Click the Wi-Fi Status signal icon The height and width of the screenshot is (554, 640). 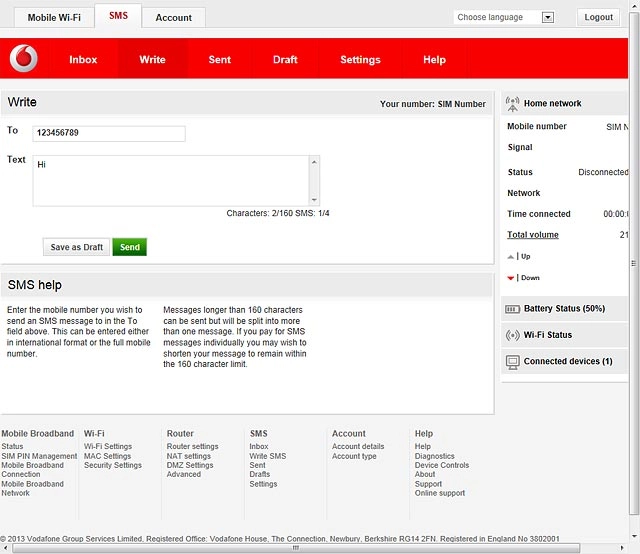[x=512, y=335]
